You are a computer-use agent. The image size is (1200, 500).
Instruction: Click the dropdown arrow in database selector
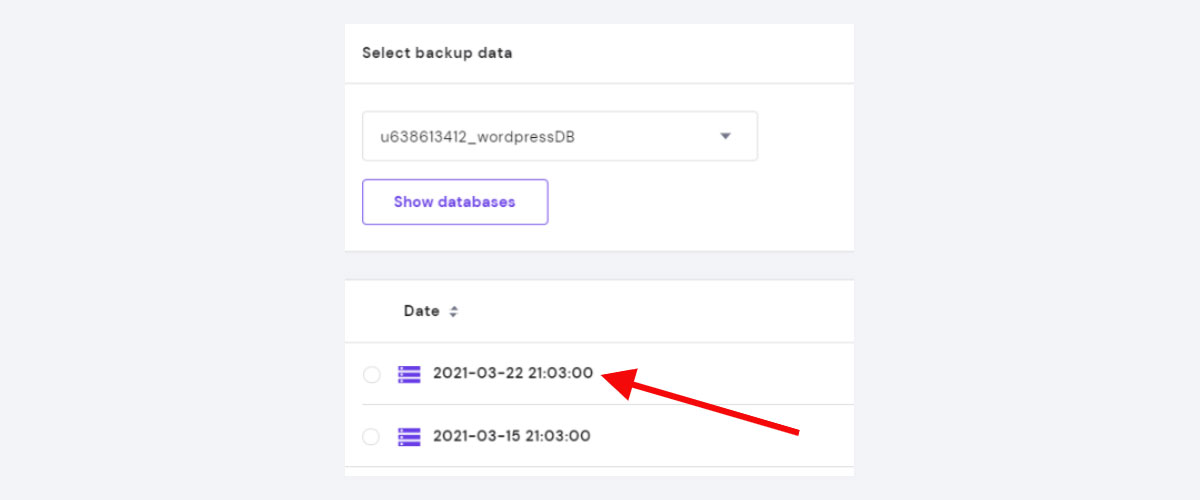tap(726, 136)
